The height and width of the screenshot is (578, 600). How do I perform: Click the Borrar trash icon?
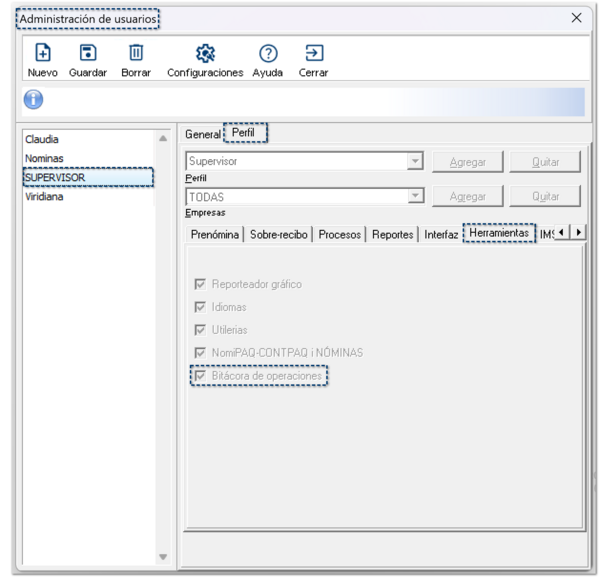pyautogui.click(x=136, y=52)
